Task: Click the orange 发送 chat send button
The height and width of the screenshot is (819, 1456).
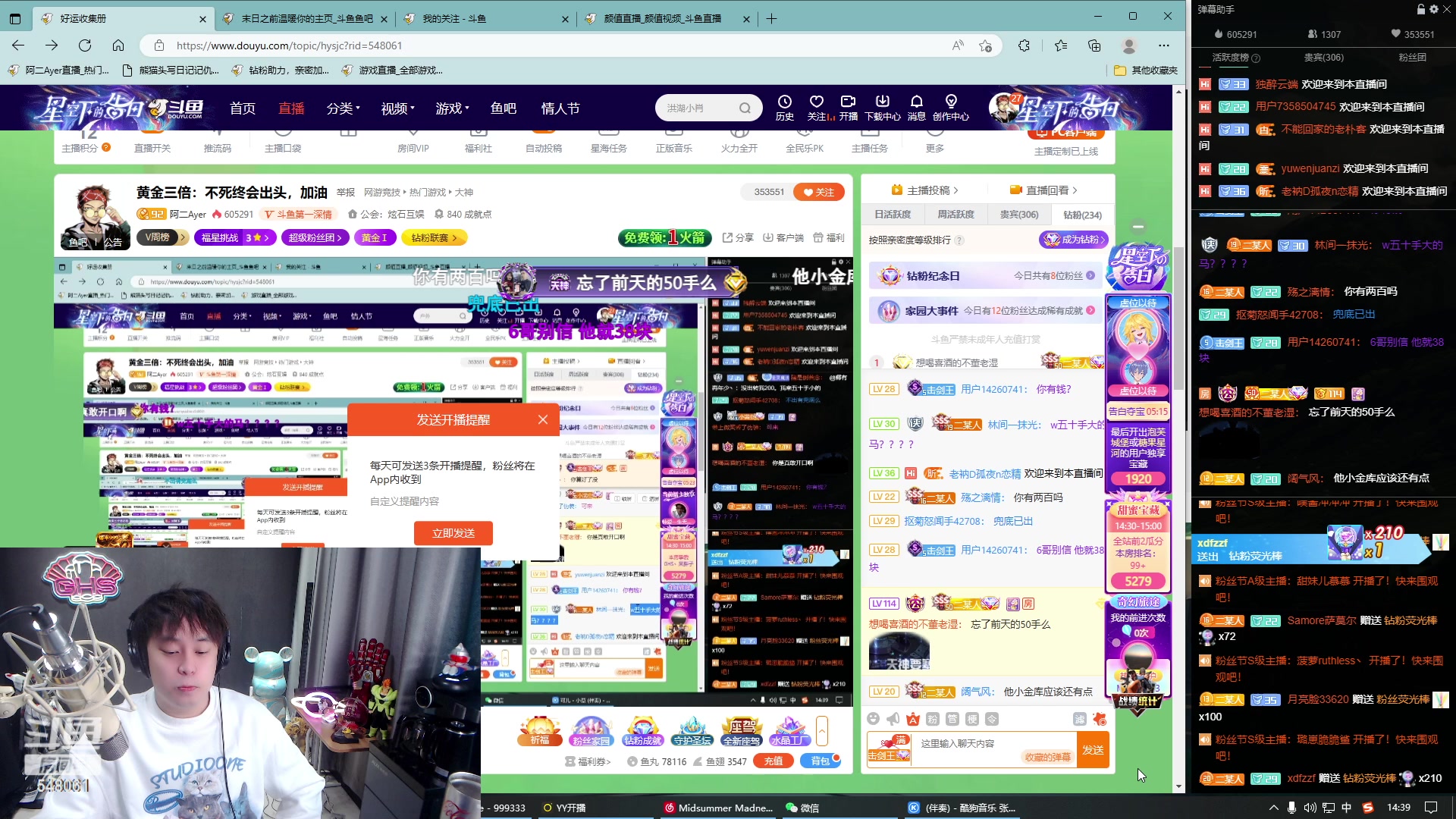Action: (1093, 749)
